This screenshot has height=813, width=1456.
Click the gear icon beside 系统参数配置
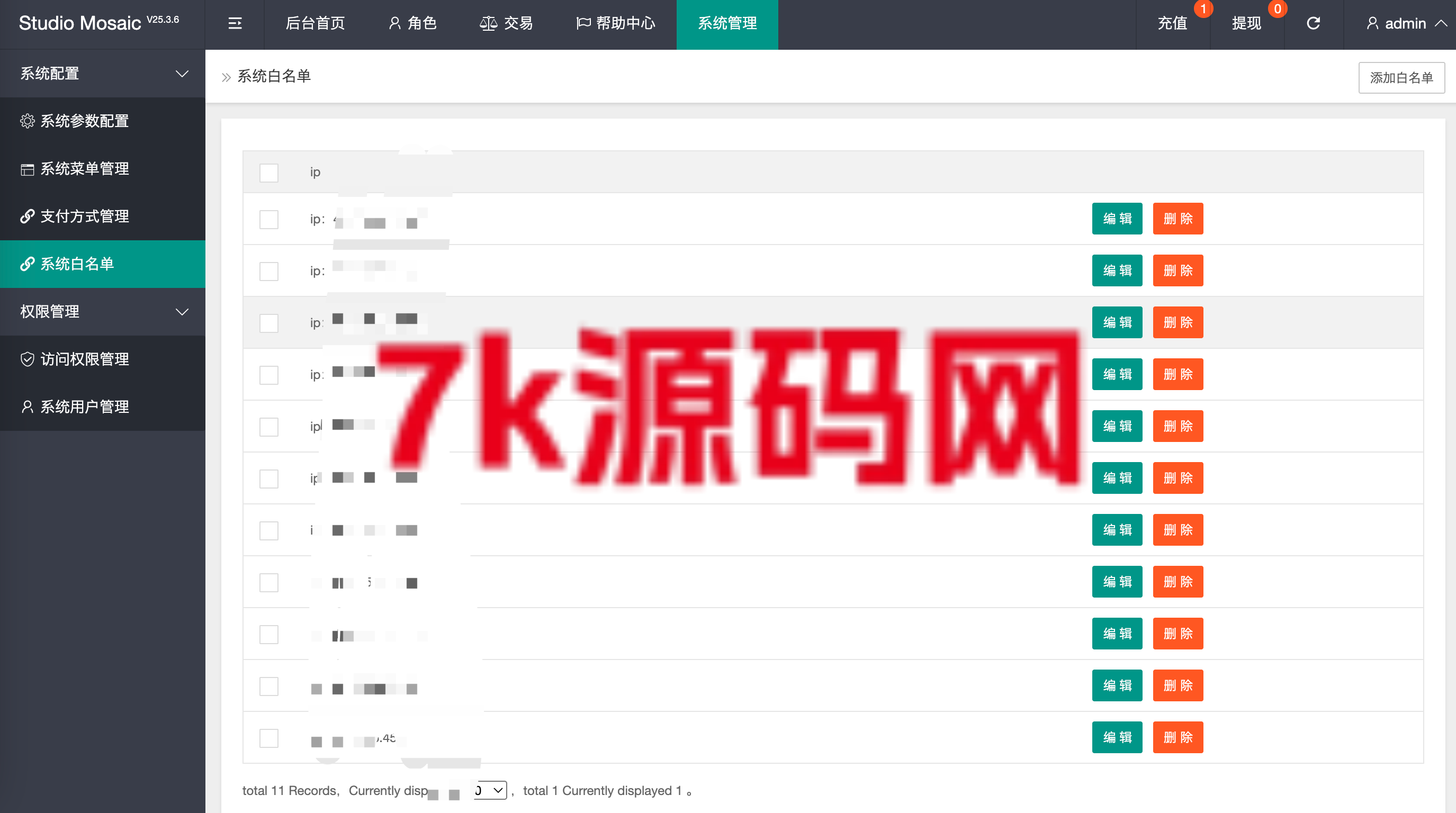(27, 121)
